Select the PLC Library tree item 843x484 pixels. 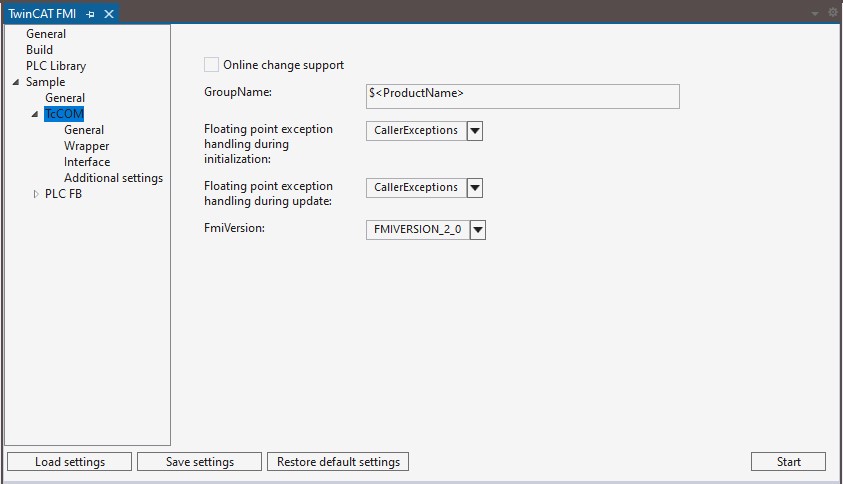click(56, 66)
